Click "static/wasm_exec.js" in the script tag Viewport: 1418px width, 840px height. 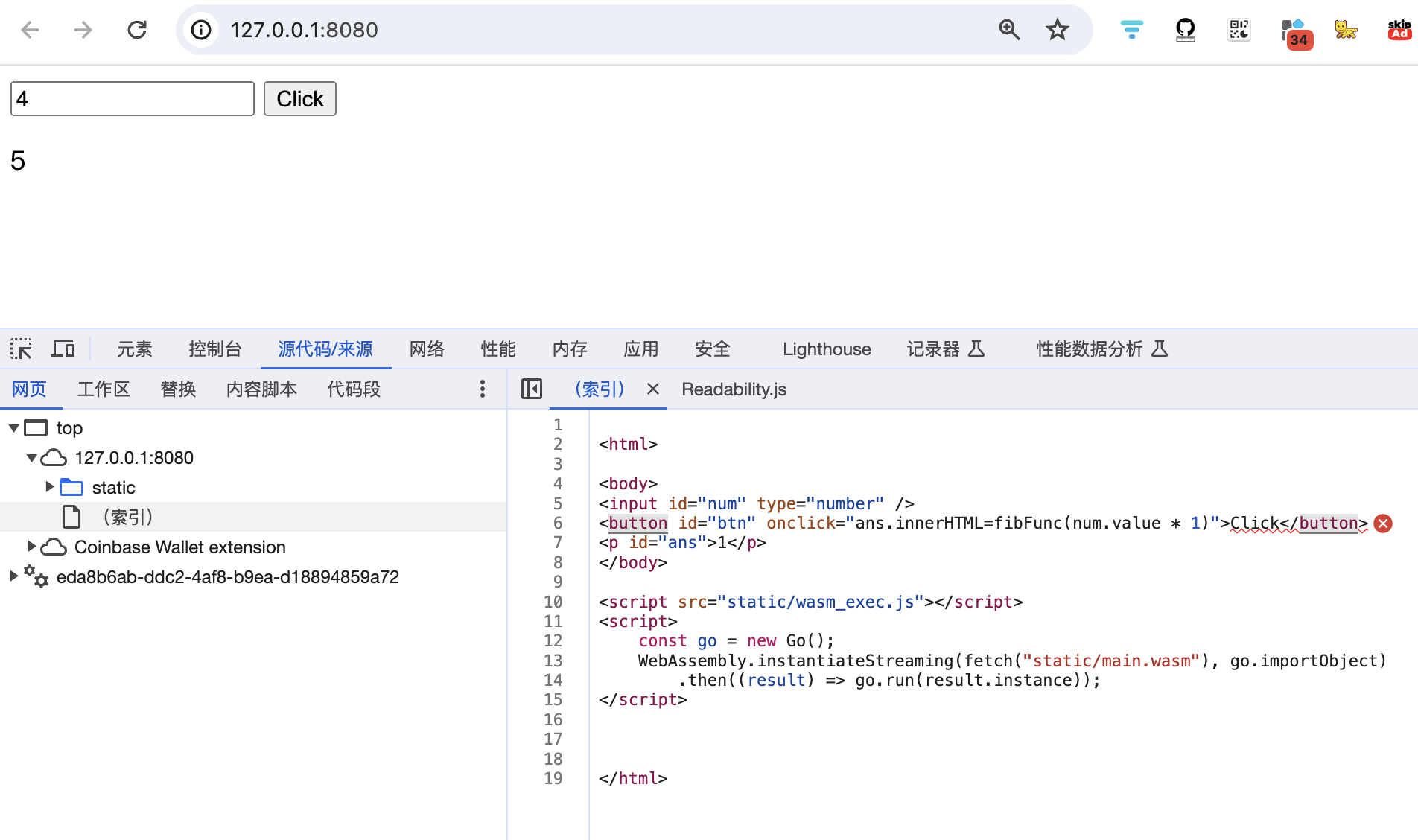[x=820, y=602]
